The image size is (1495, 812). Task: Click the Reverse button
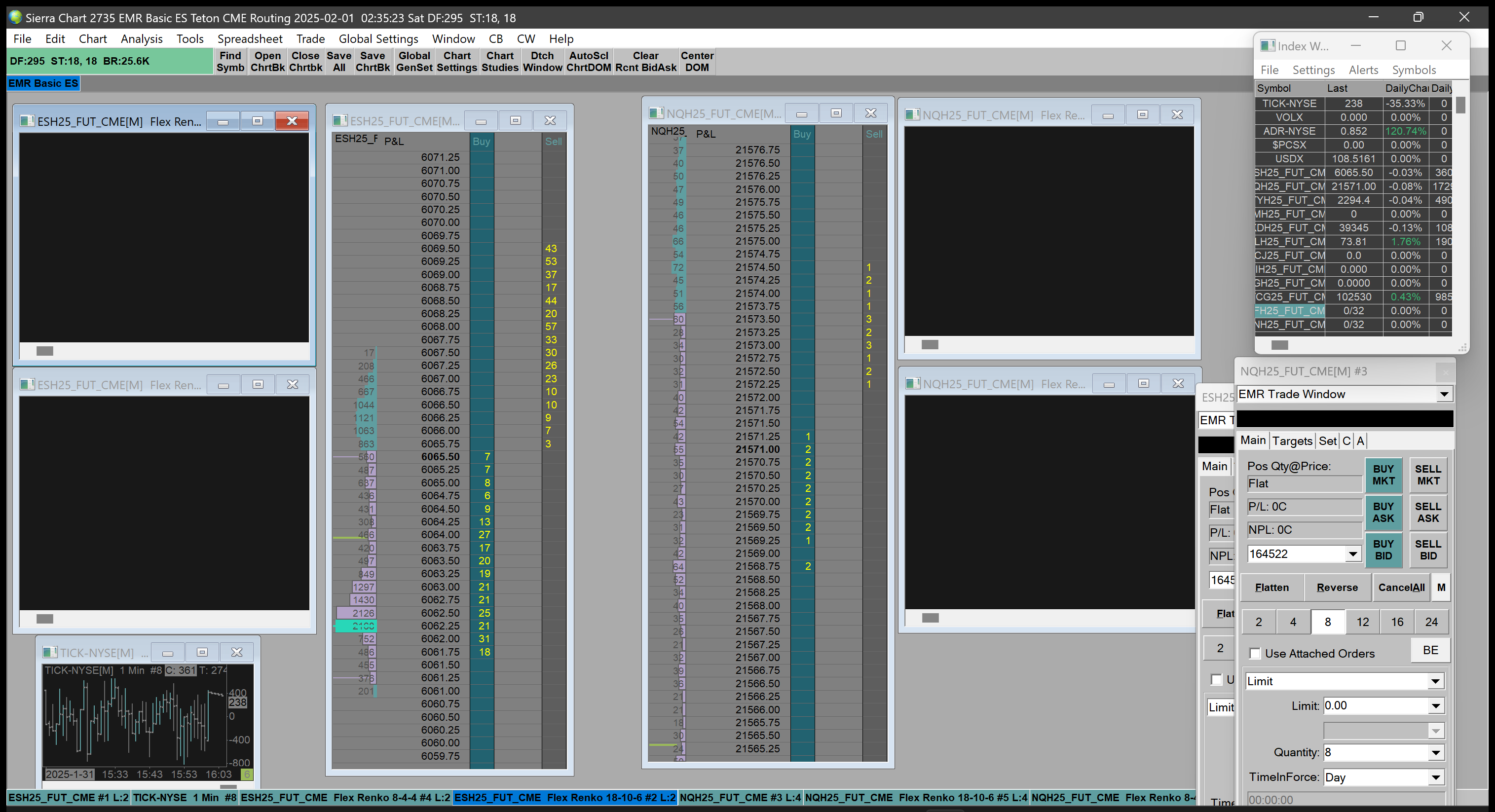click(x=1337, y=588)
